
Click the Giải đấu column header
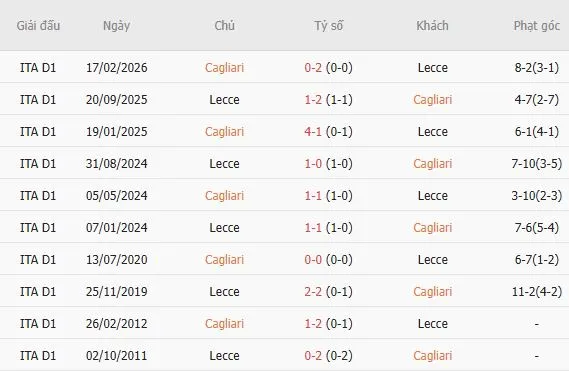(38, 26)
